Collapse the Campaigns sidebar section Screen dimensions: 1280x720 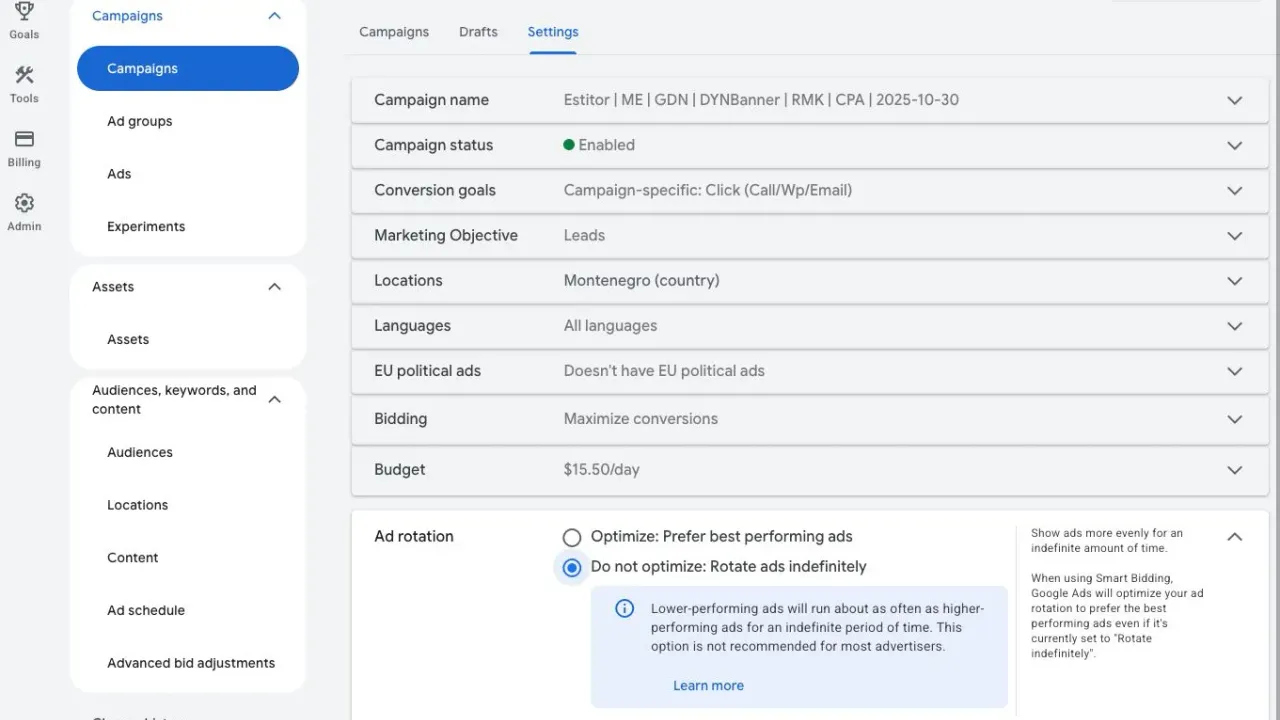[x=275, y=16]
